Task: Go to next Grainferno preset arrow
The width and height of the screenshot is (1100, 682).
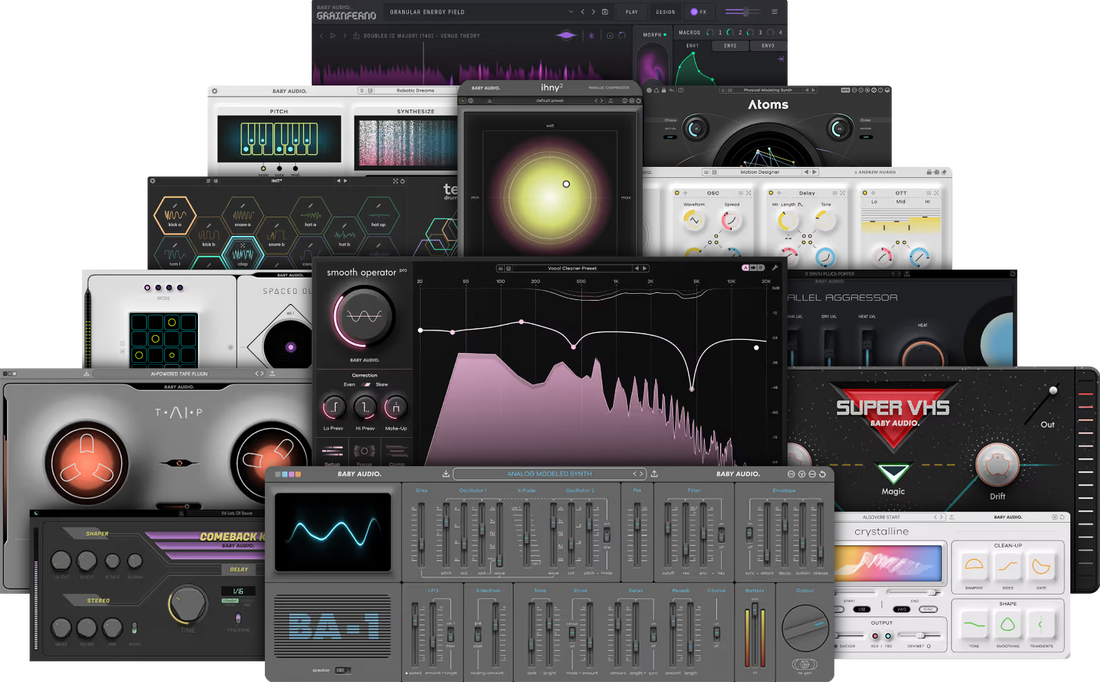Action: pos(593,12)
